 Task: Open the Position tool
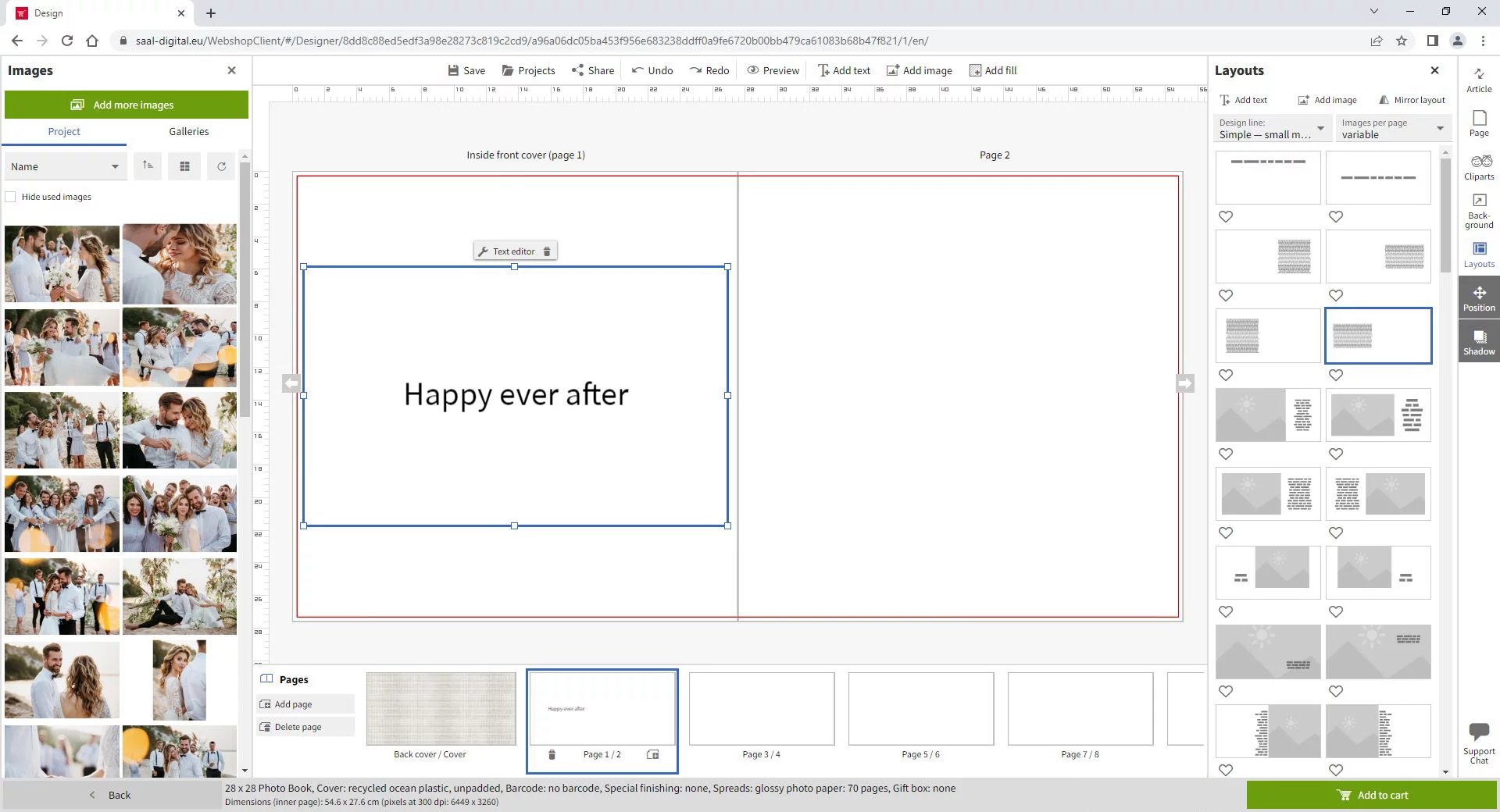[1478, 298]
